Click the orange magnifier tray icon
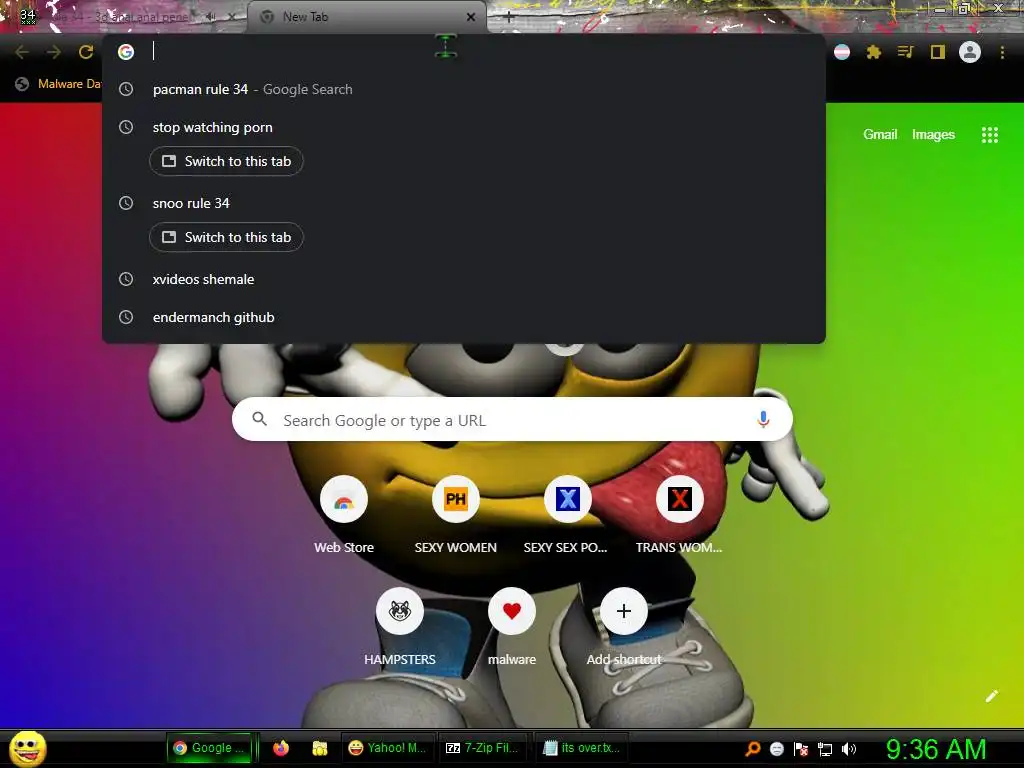 pyautogui.click(x=753, y=749)
